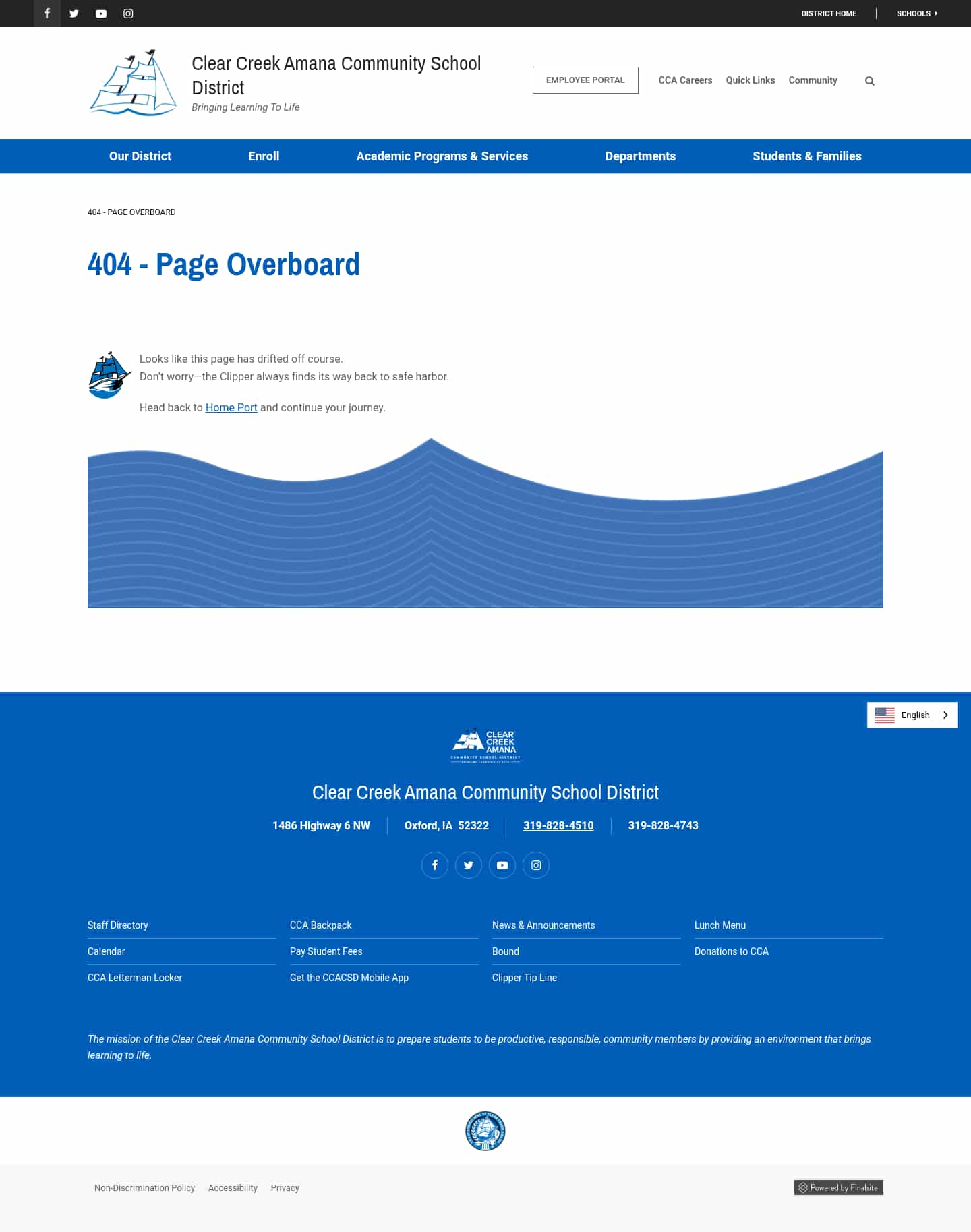Screen dimensions: 971x1232
Task: Click the 1486 Highway 6 NW address
Action: pos(321,825)
